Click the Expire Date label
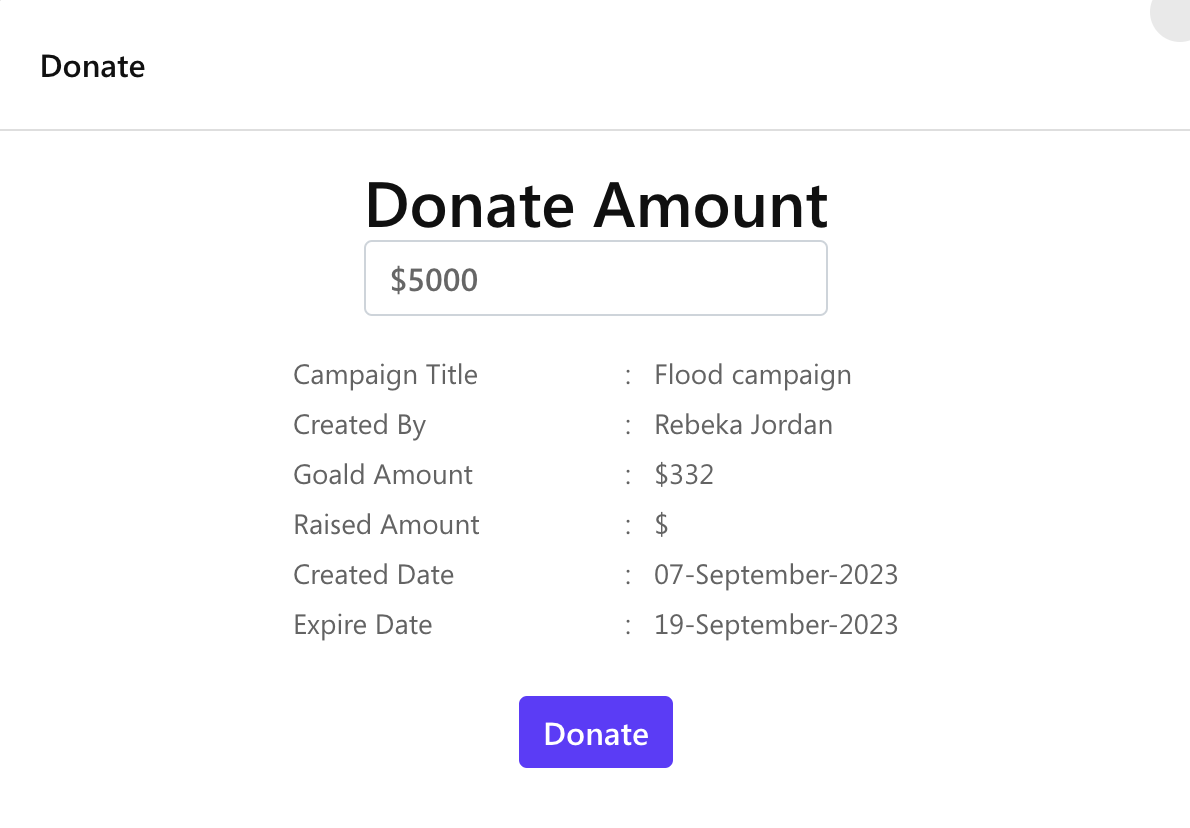Screen dimensions: 1190x828 pyautogui.click(x=362, y=625)
